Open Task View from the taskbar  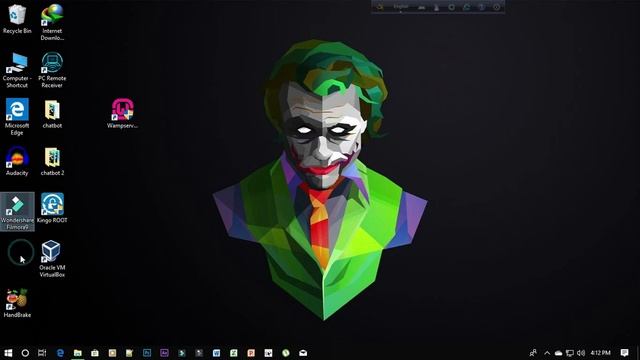click(x=42, y=353)
